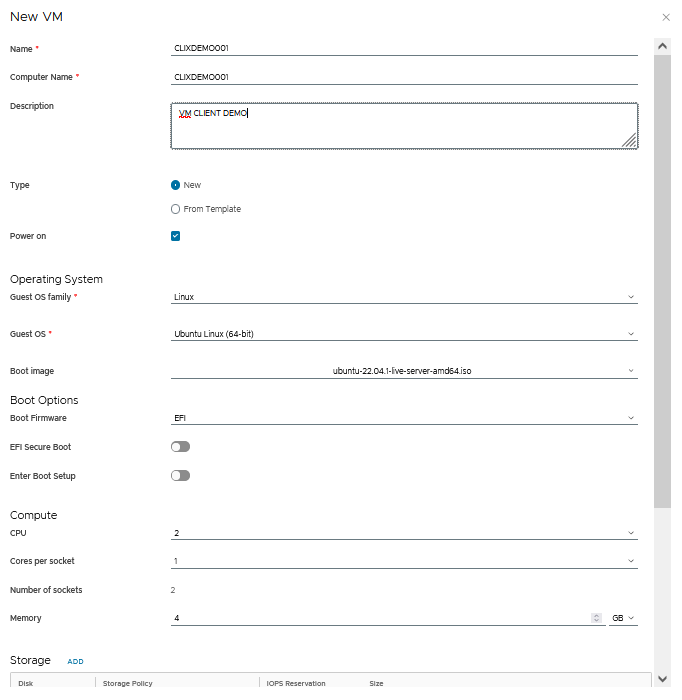Uncheck the Power on checkbox

pyautogui.click(x=176, y=236)
